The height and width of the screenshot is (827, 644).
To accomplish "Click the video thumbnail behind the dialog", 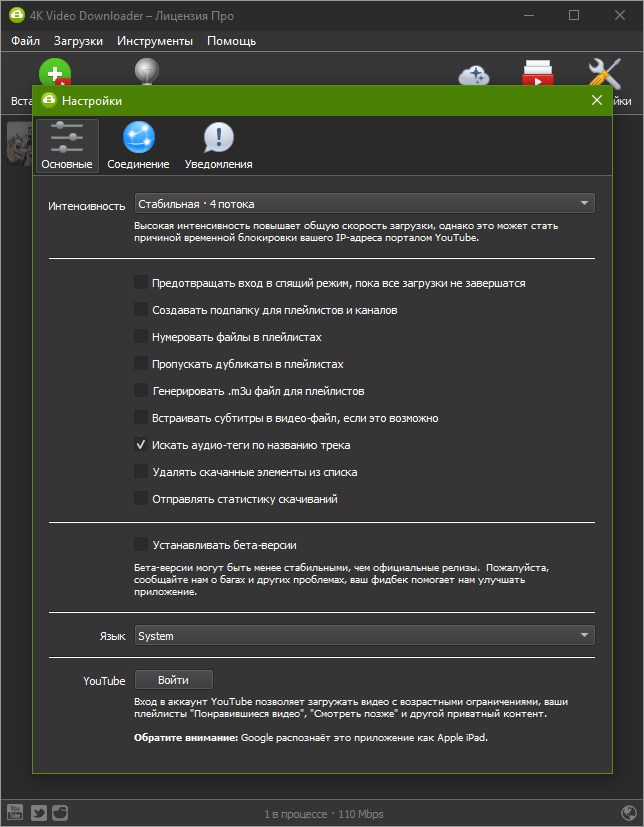I will tap(20, 144).
